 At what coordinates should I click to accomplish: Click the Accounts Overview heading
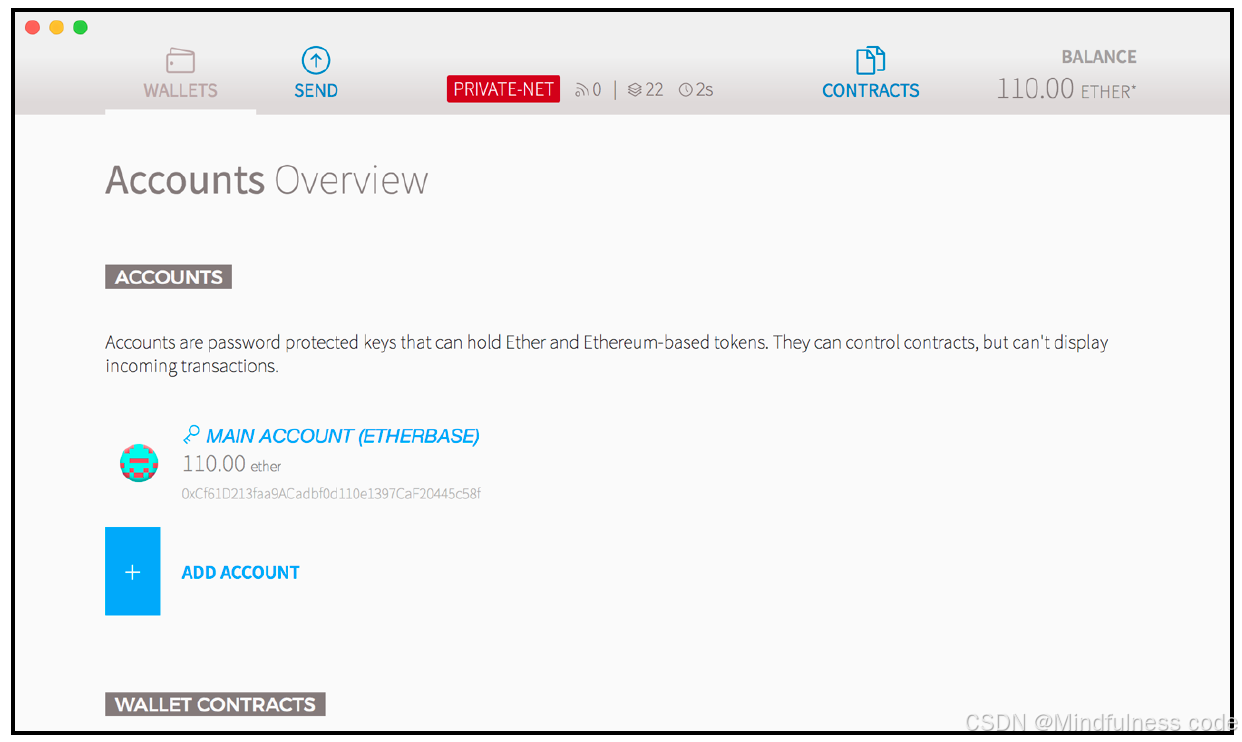coord(267,180)
